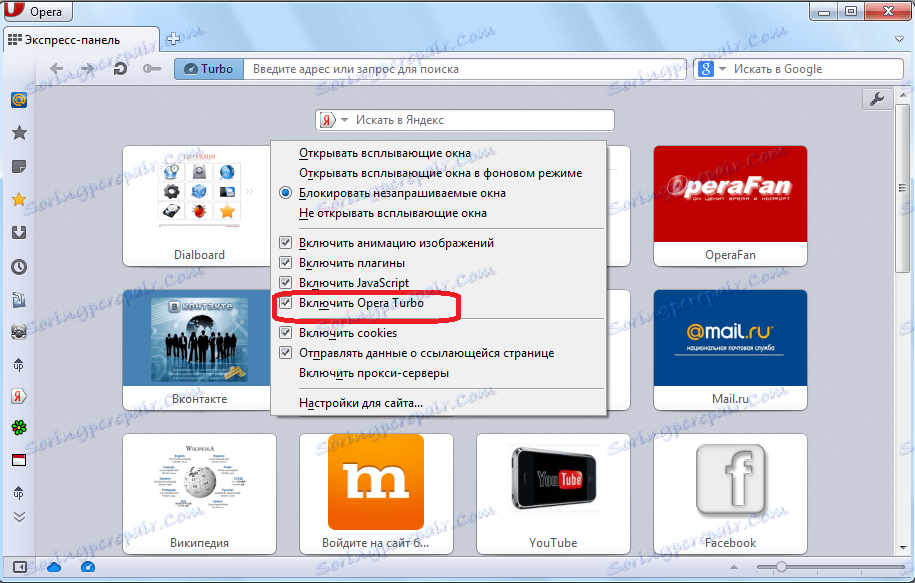
Task: Open the ICQ green flower panel icon
Action: [x=19, y=428]
